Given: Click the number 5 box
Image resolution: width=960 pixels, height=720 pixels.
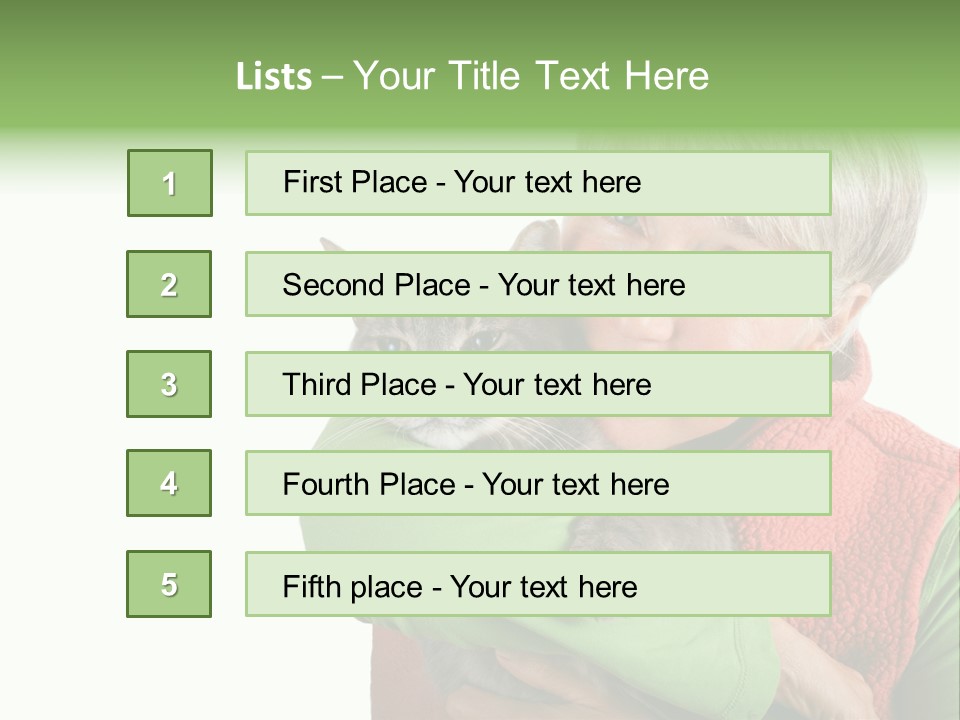Looking at the screenshot, I should pos(169,584).
